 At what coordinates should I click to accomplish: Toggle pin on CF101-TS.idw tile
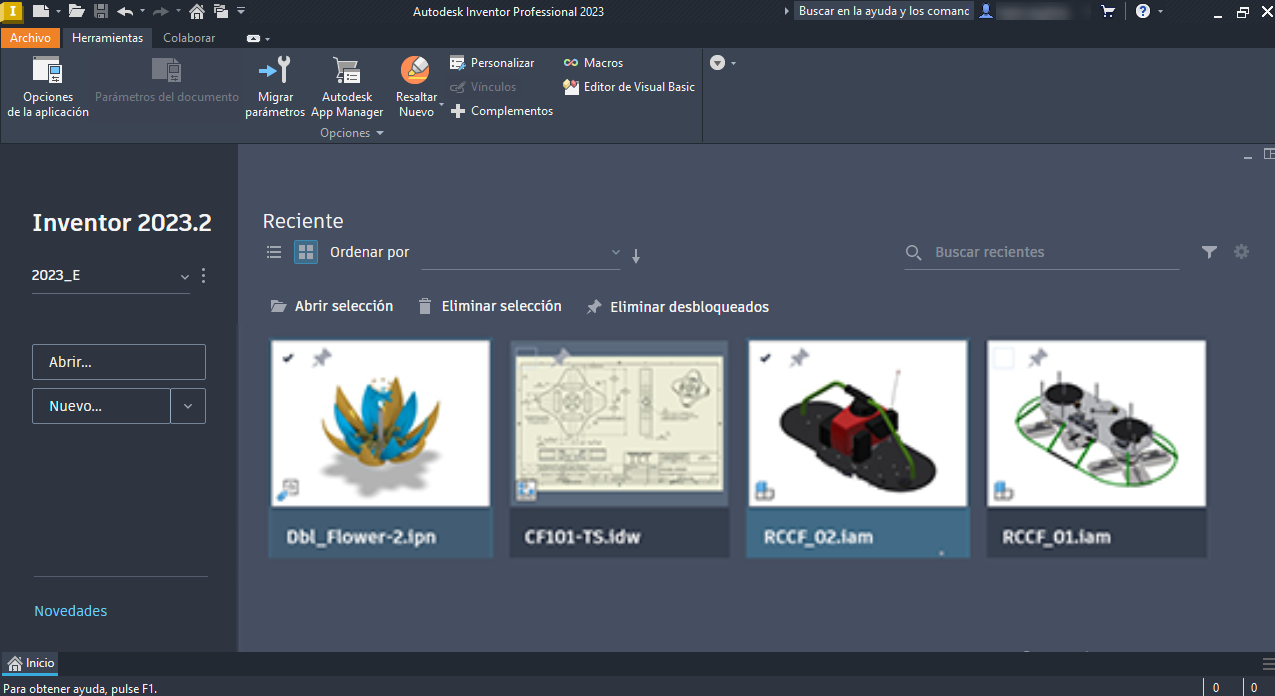[561, 357]
